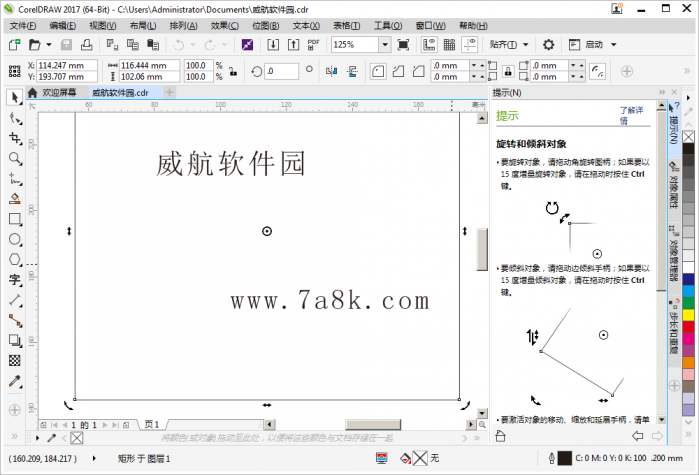Select the Connector tool

[15, 320]
